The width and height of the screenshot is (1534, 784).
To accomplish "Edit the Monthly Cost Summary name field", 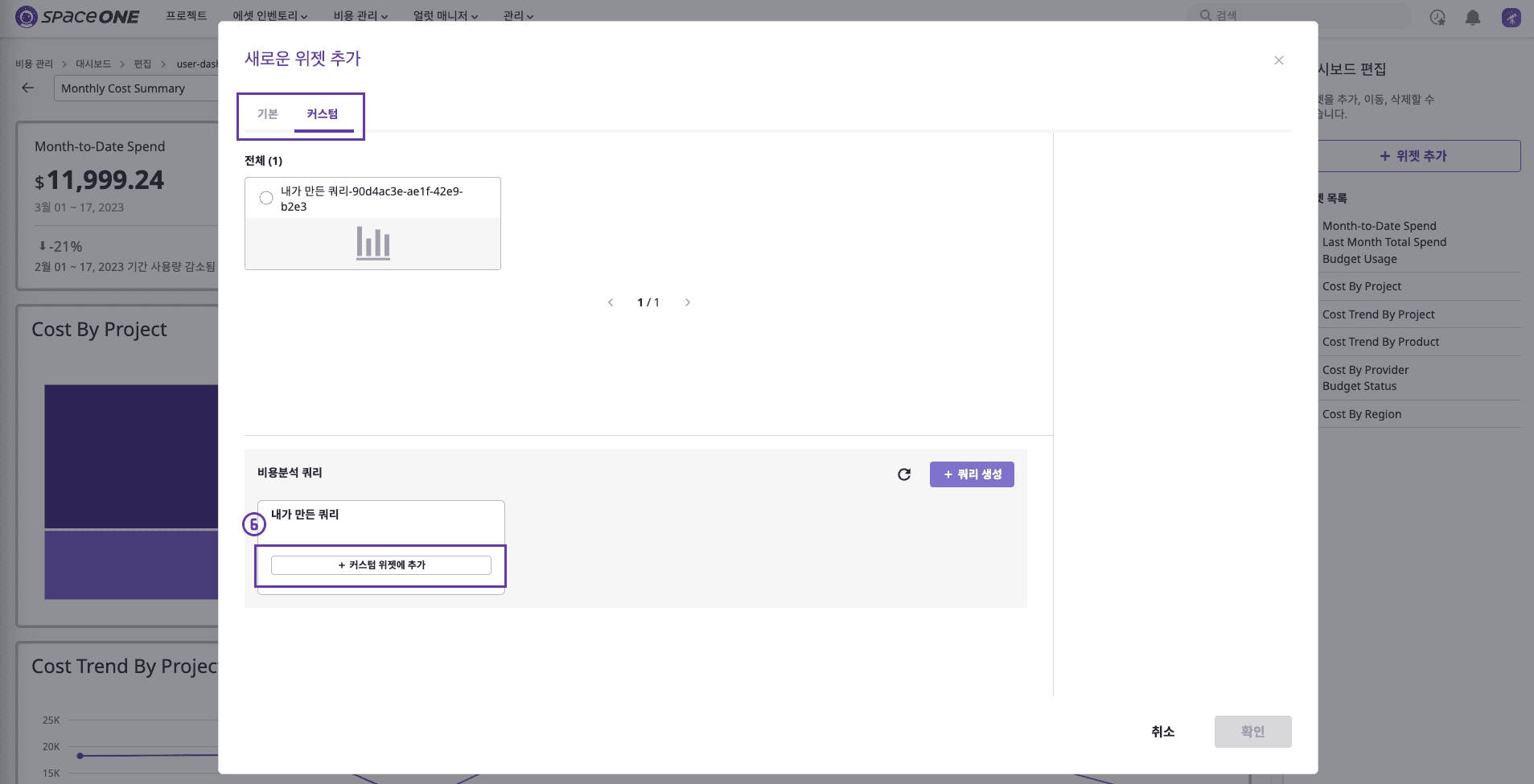I will [137, 88].
